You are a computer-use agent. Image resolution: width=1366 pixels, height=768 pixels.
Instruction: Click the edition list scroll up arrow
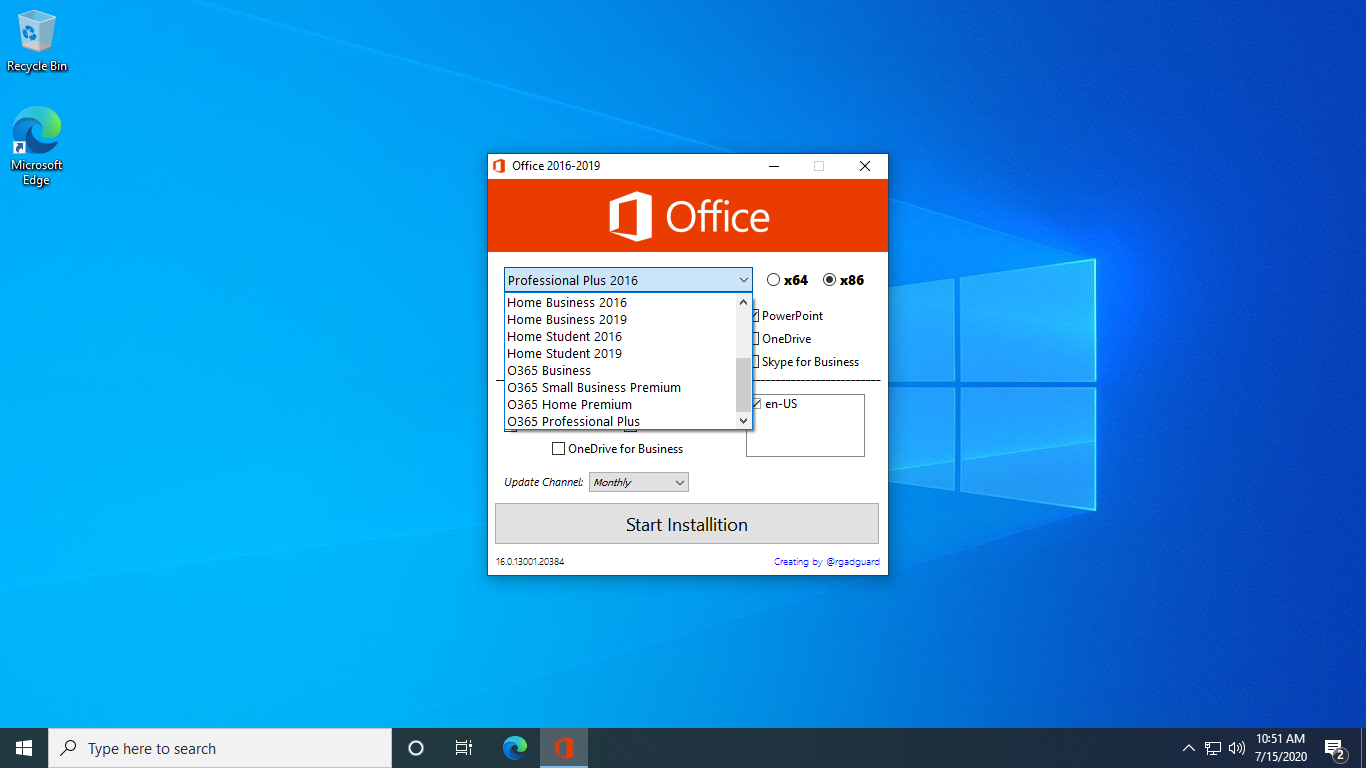pos(743,302)
